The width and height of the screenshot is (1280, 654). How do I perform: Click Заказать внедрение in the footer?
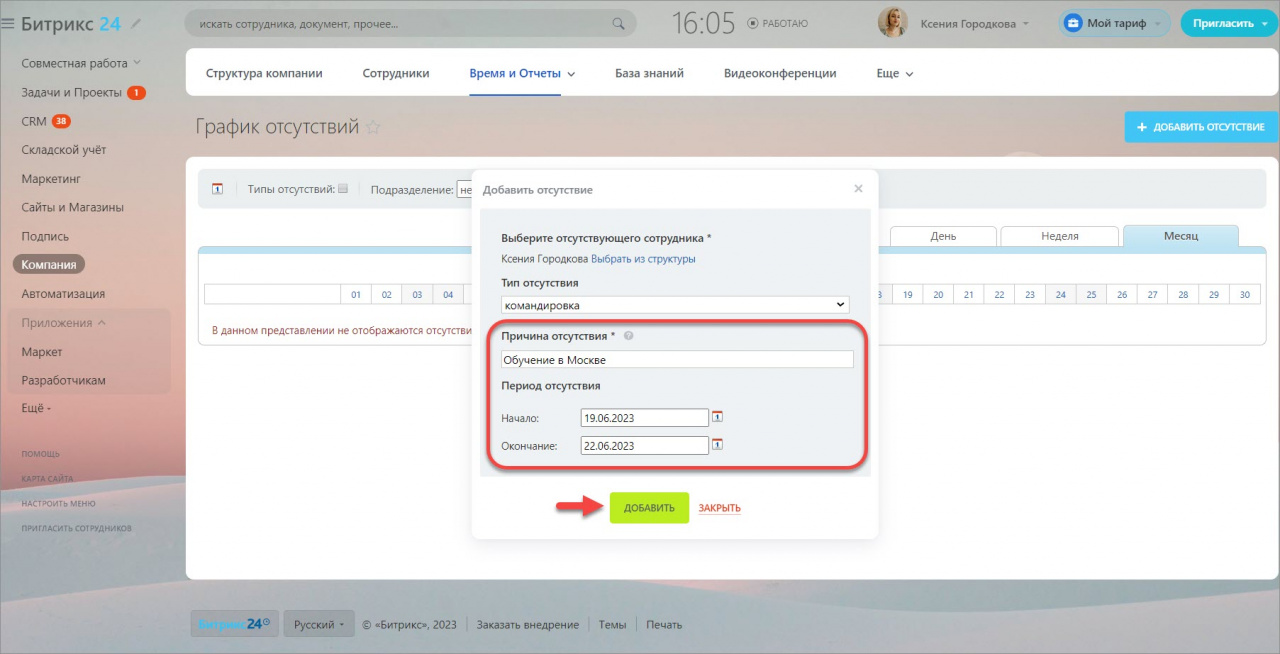click(528, 624)
